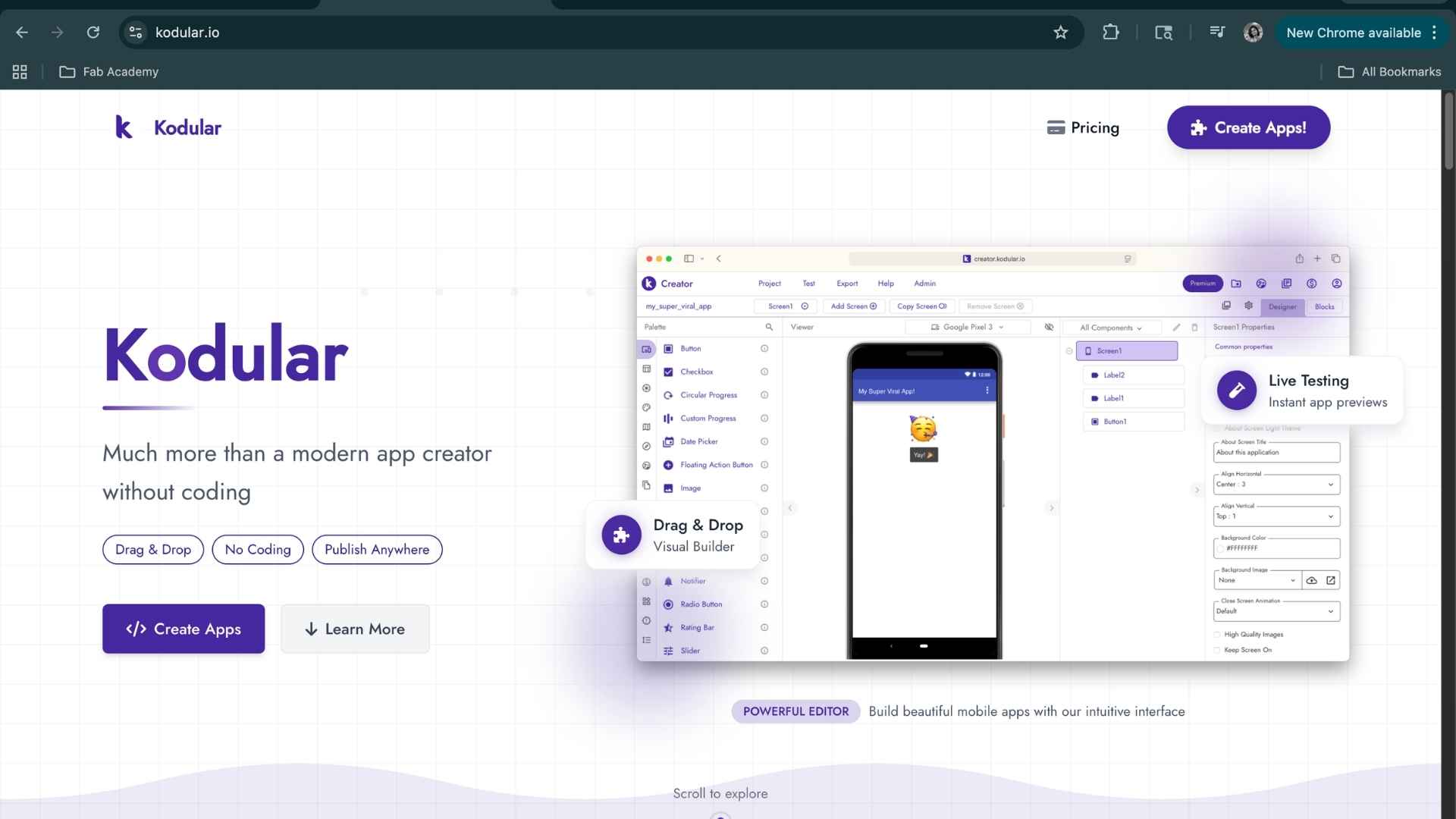Click the Palette search magnifier icon
Screen dimensions: 1456x819
769,327
